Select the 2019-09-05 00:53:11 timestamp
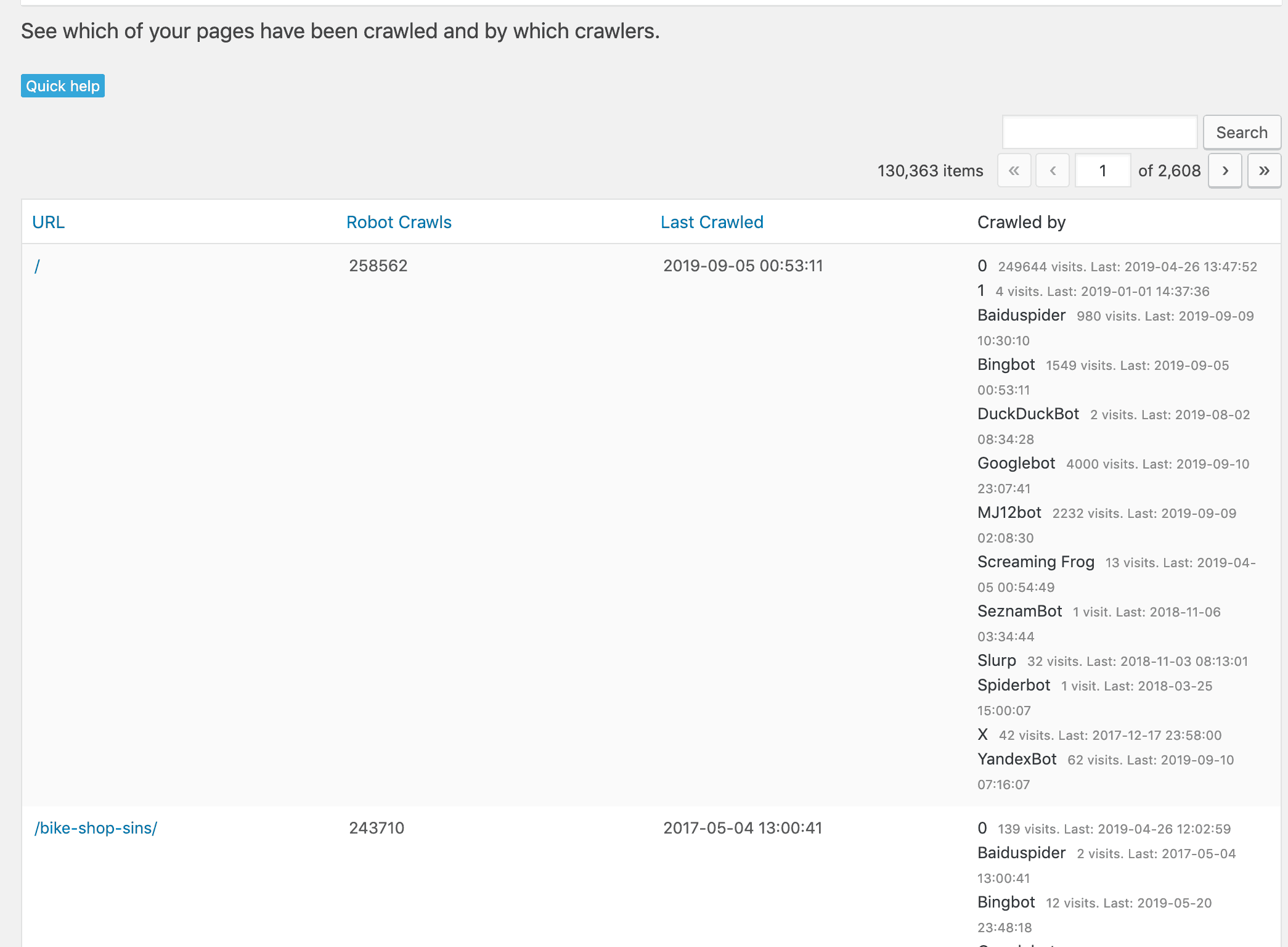Viewport: 1288px width, 947px height. click(743, 266)
